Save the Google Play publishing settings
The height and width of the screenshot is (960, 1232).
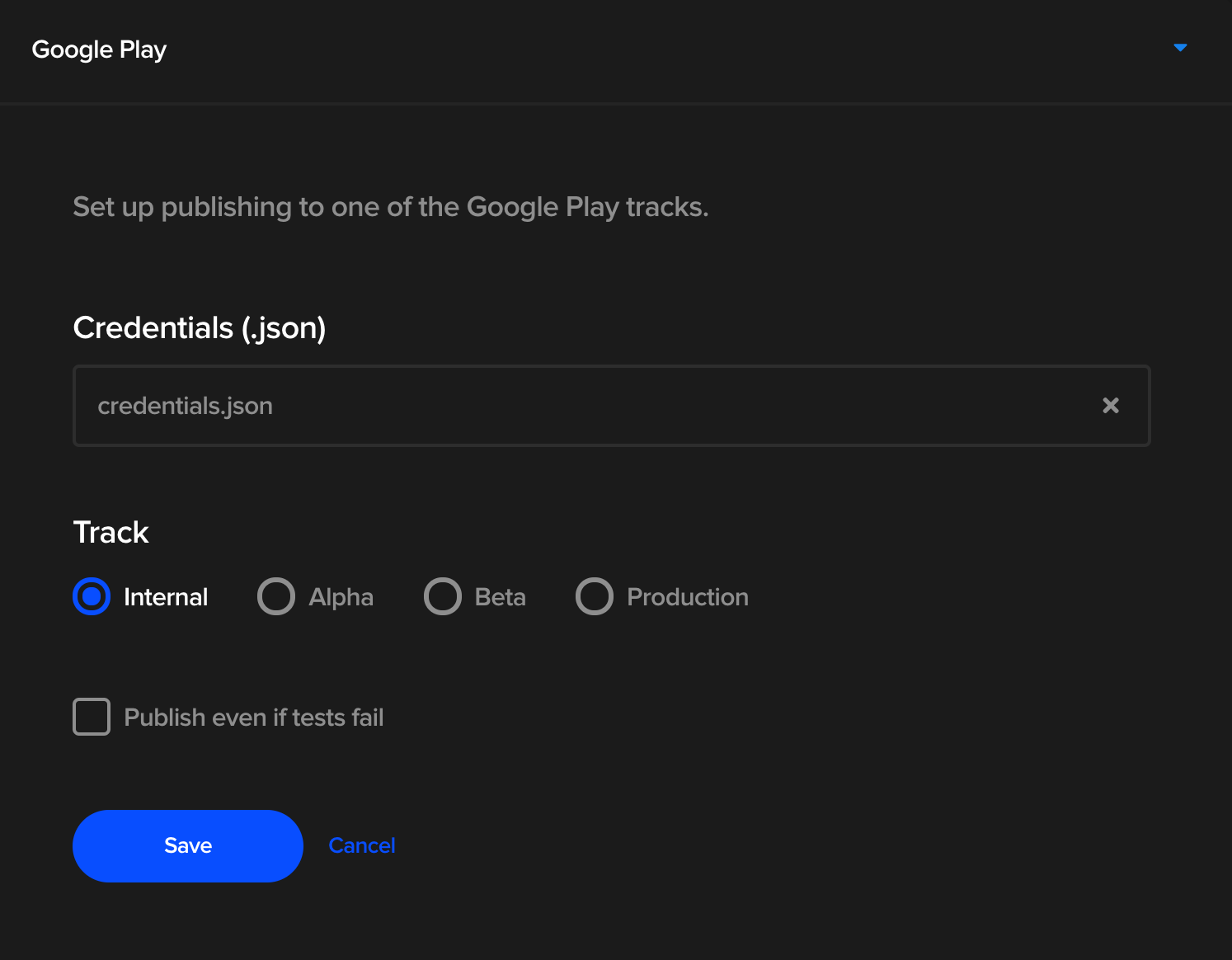click(x=188, y=846)
